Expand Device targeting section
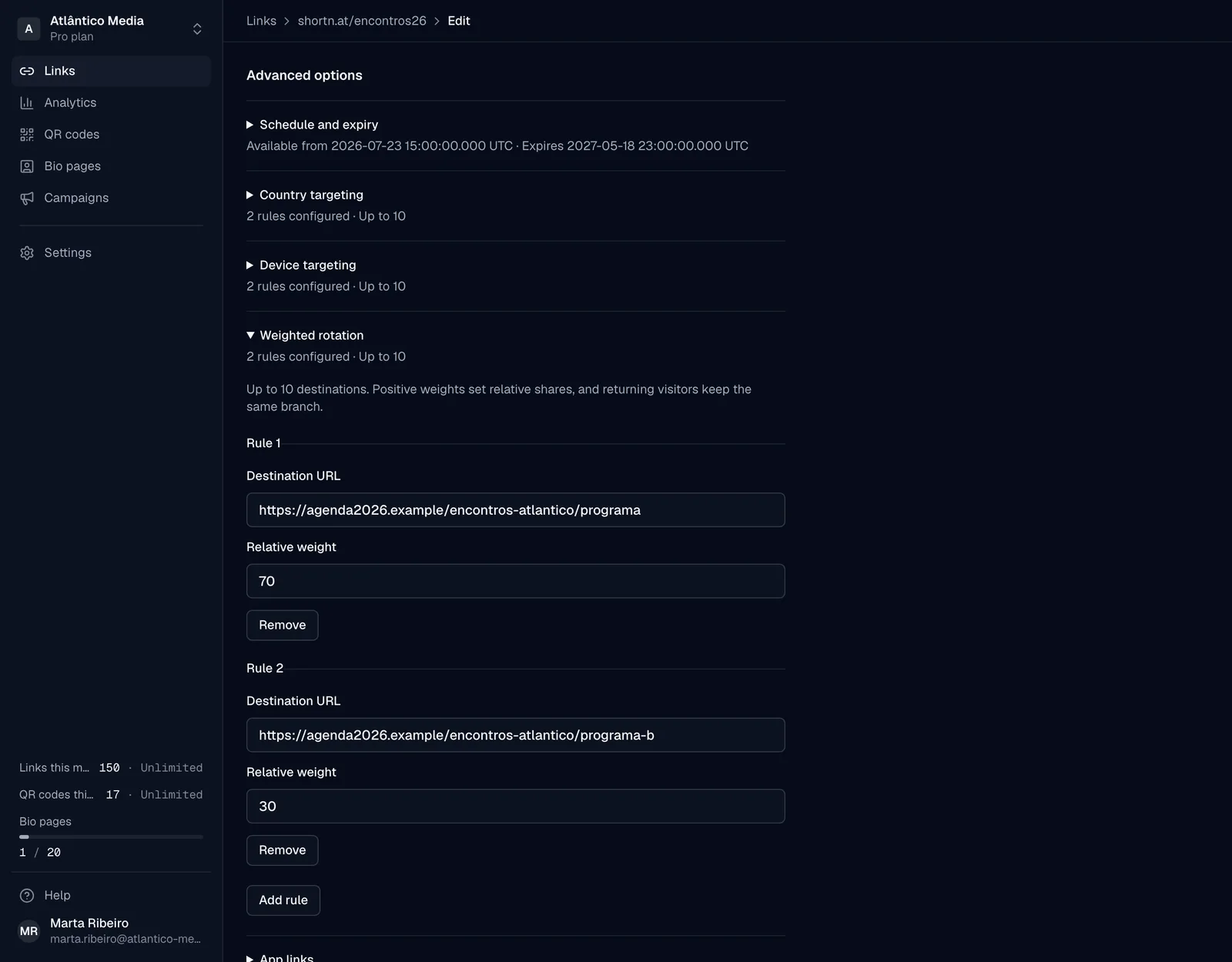 pyautogui.click(x=301, y=265)
